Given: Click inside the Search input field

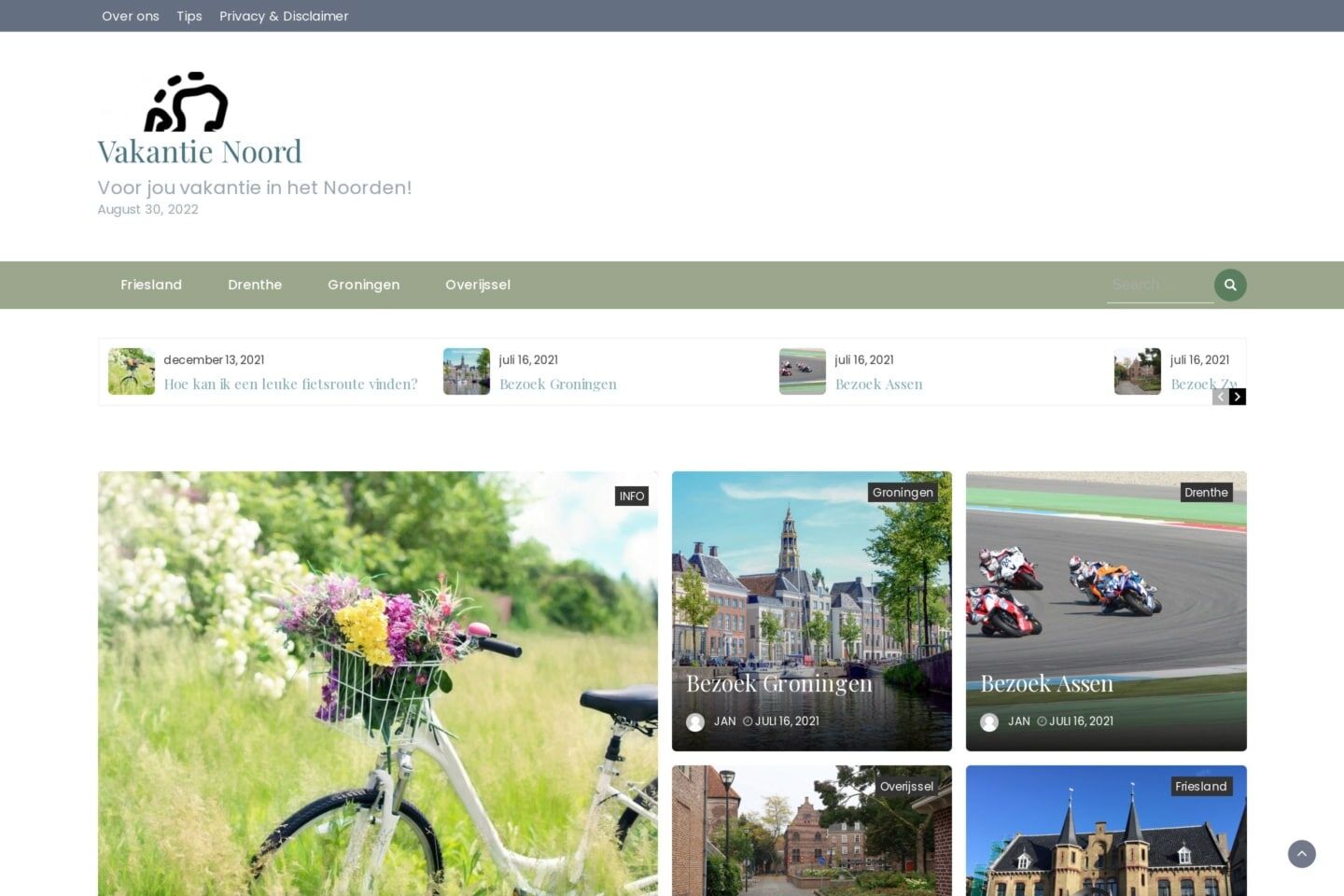Looking at the screenshot, I should 1158,285.
